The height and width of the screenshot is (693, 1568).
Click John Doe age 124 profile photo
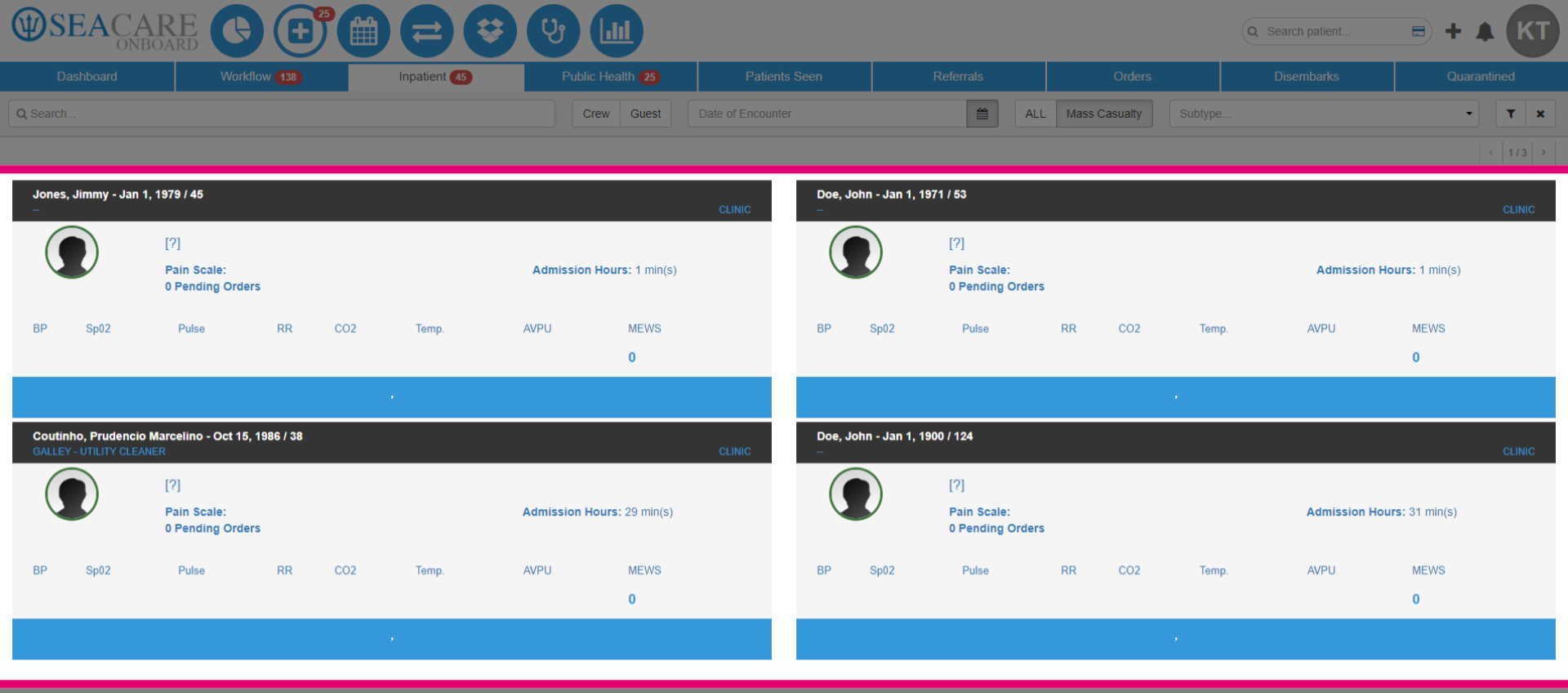[x=856, y=494]
